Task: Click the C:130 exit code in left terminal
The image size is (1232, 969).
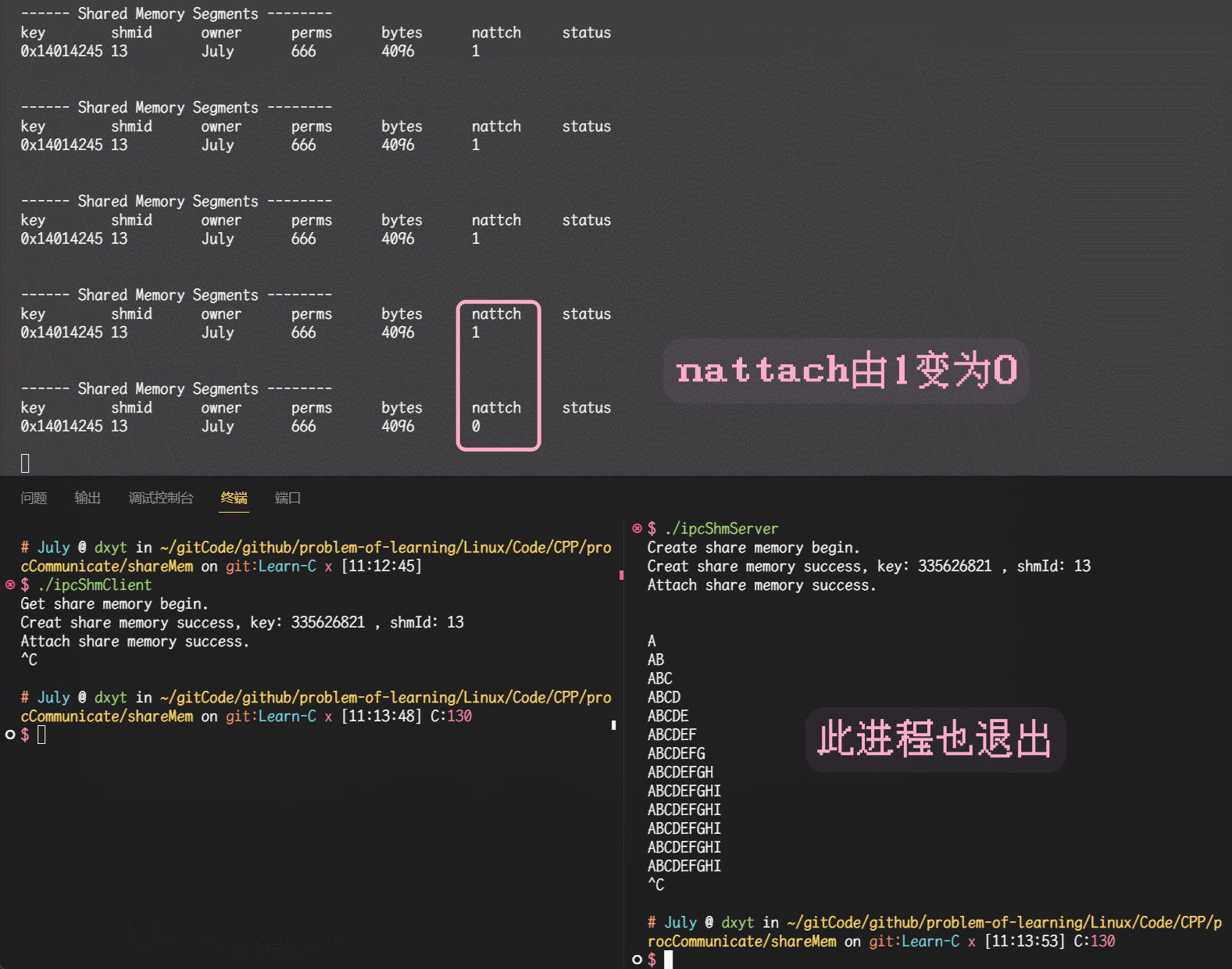Action: (452, 716)
